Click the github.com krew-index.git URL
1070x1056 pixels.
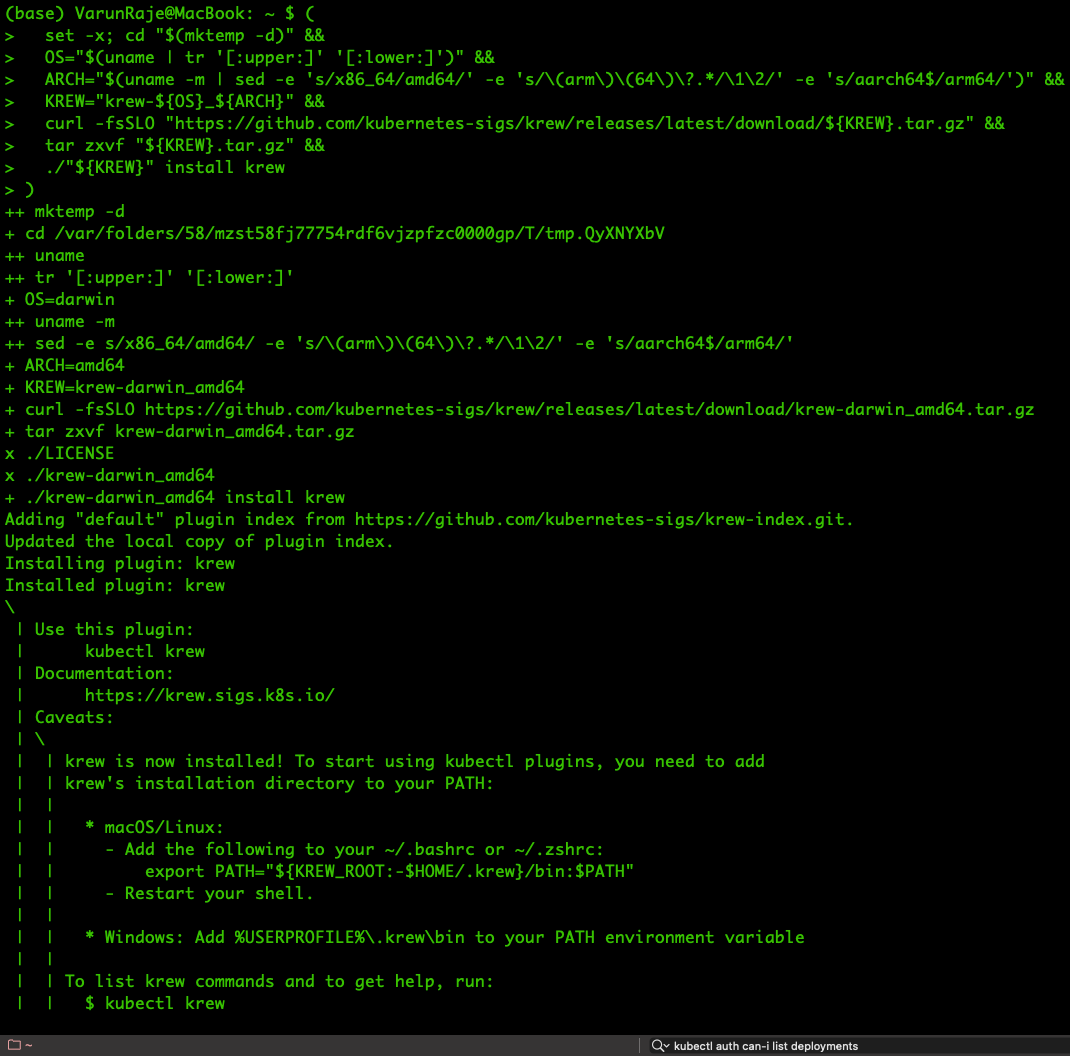[x=604, y=519]
